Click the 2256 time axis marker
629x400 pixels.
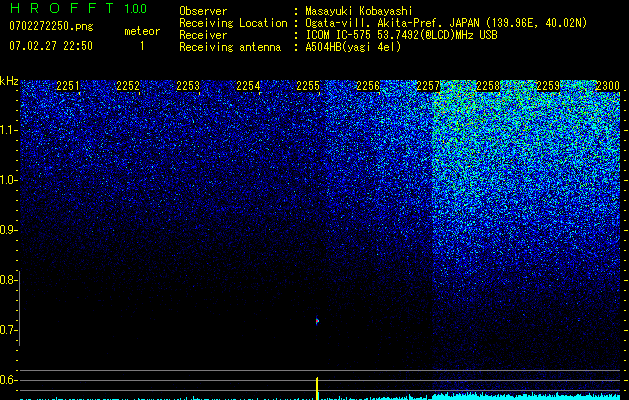(x=368, y=86)
